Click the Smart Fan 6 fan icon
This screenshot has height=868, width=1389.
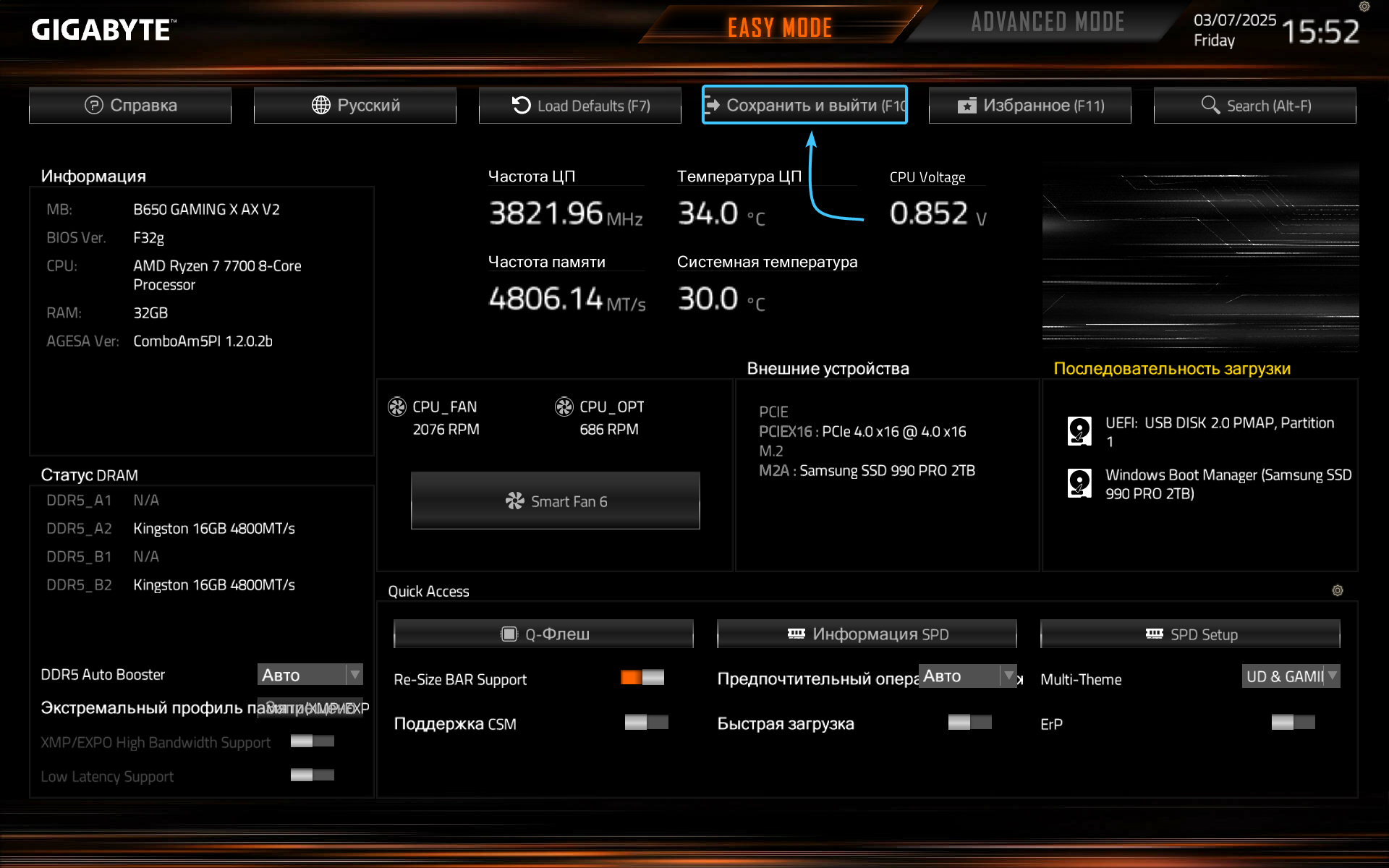[514, 501]
